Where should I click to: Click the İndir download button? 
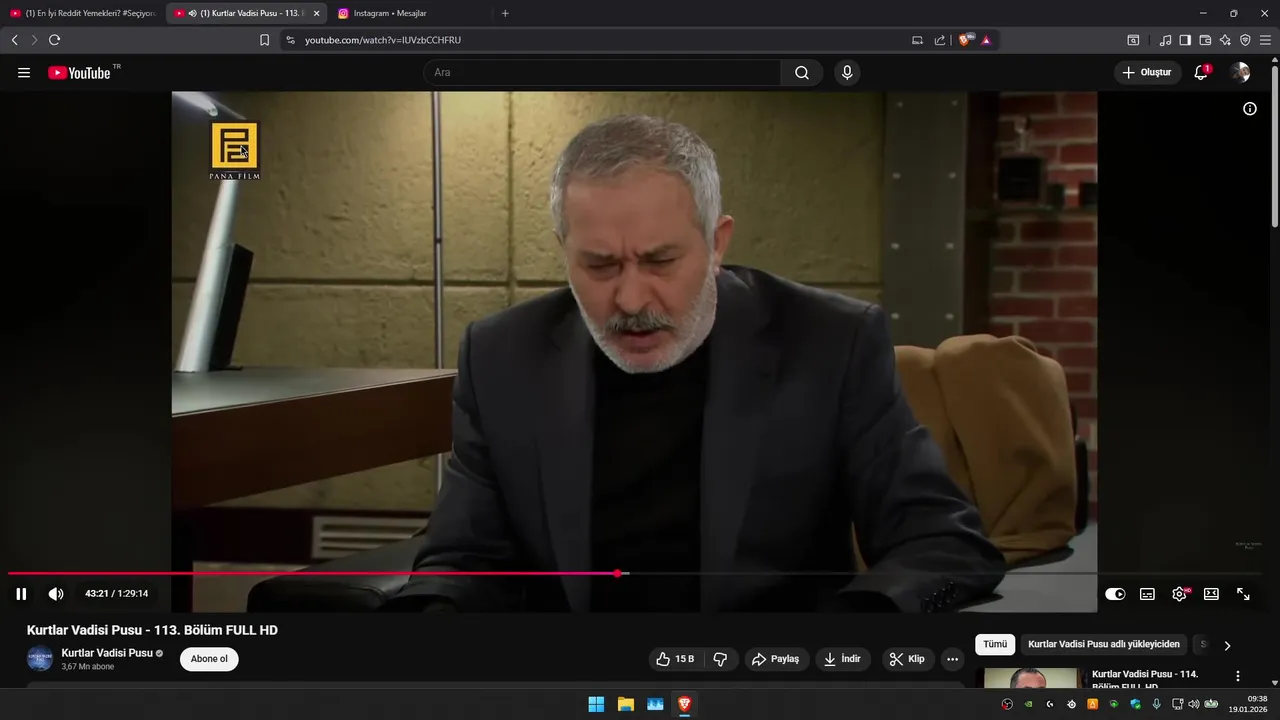842,659
